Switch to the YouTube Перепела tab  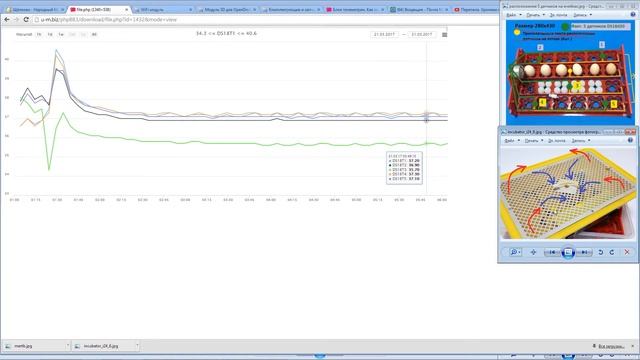click(476, 9)
